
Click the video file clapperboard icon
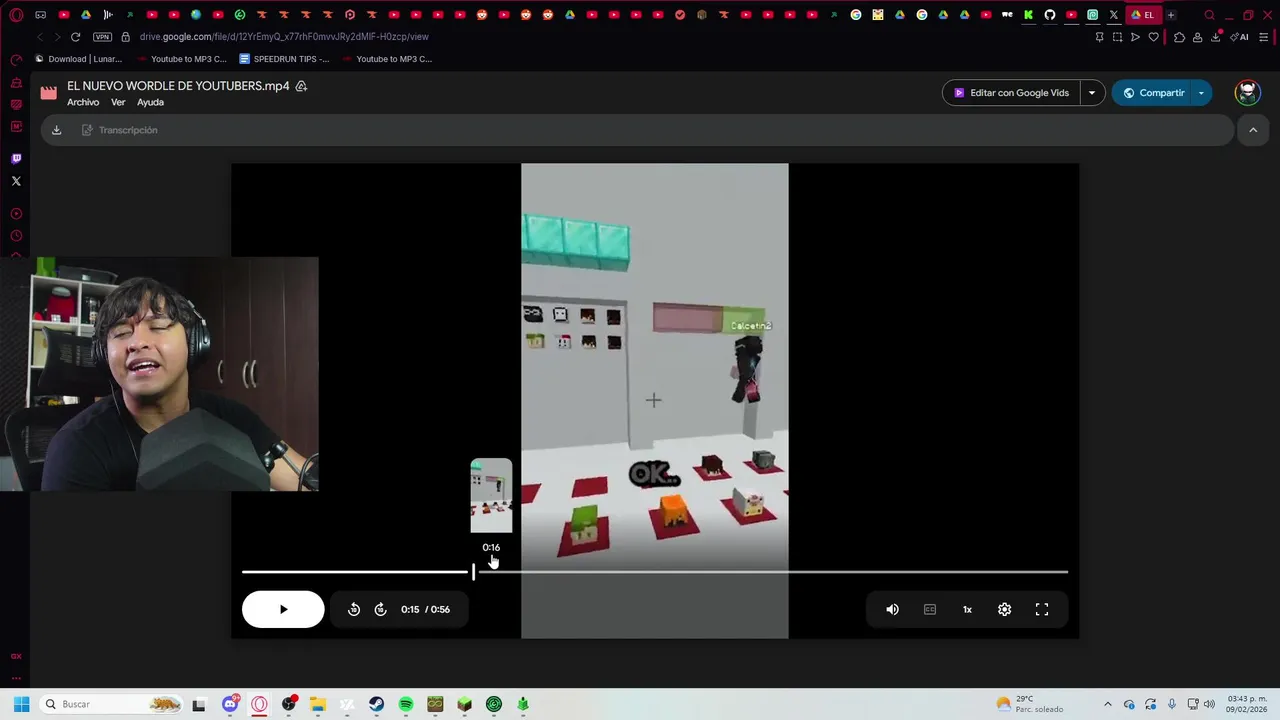(48, 93)
